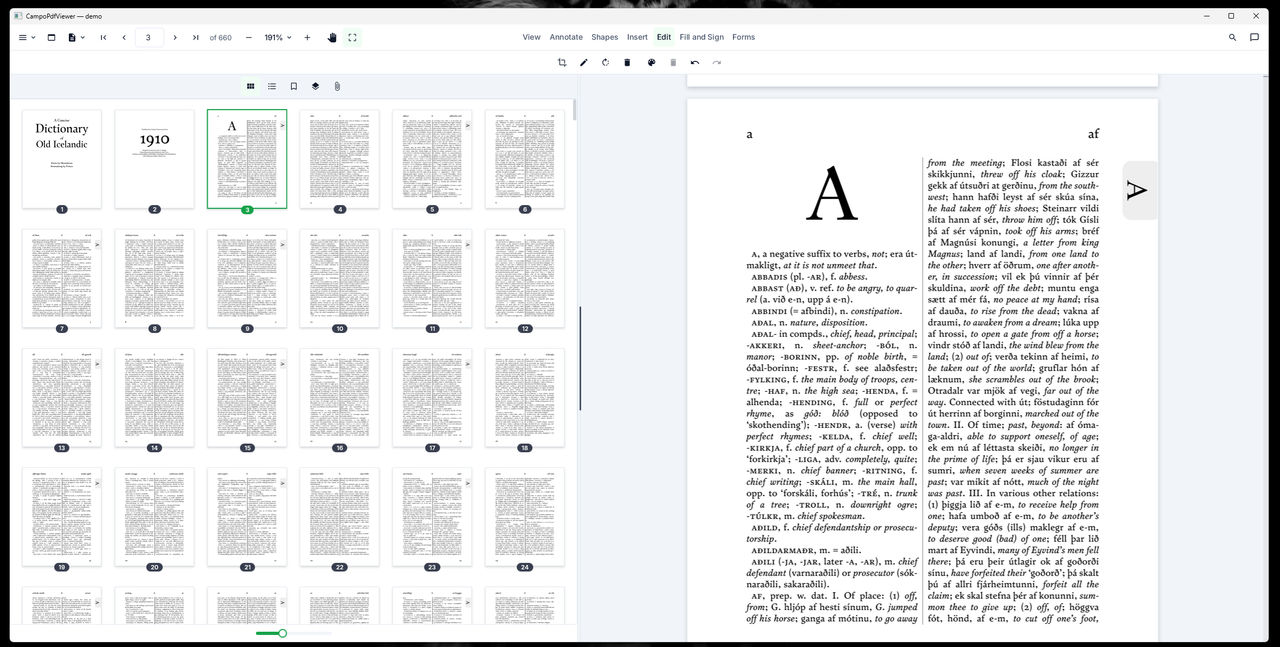1280x647 pixels.
Task: Open the 191% zoom level dropdown
Action: coord(278,37)
